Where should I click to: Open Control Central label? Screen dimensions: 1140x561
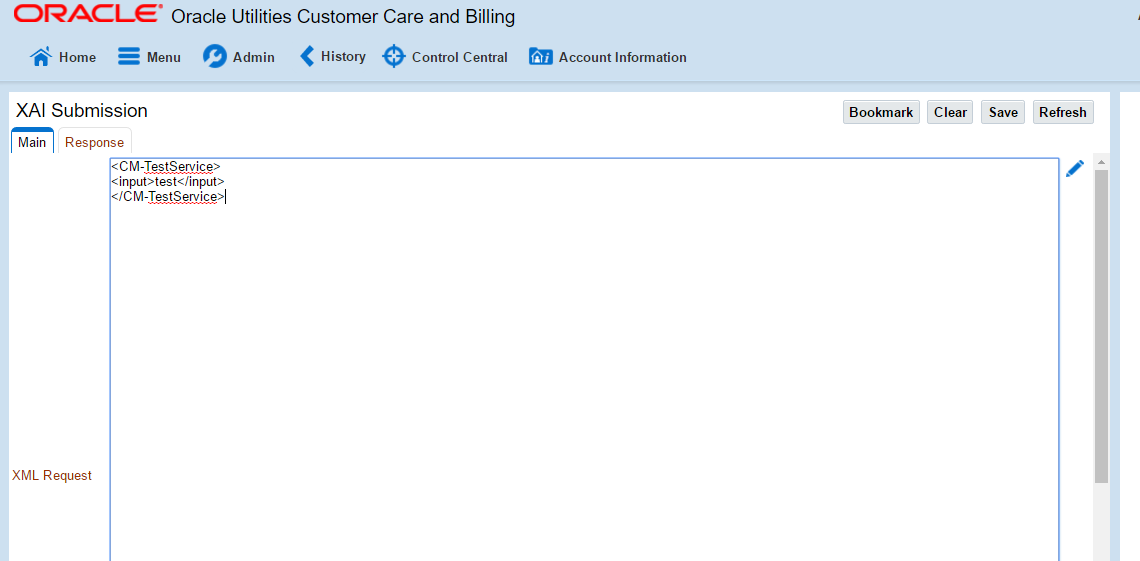459,57
